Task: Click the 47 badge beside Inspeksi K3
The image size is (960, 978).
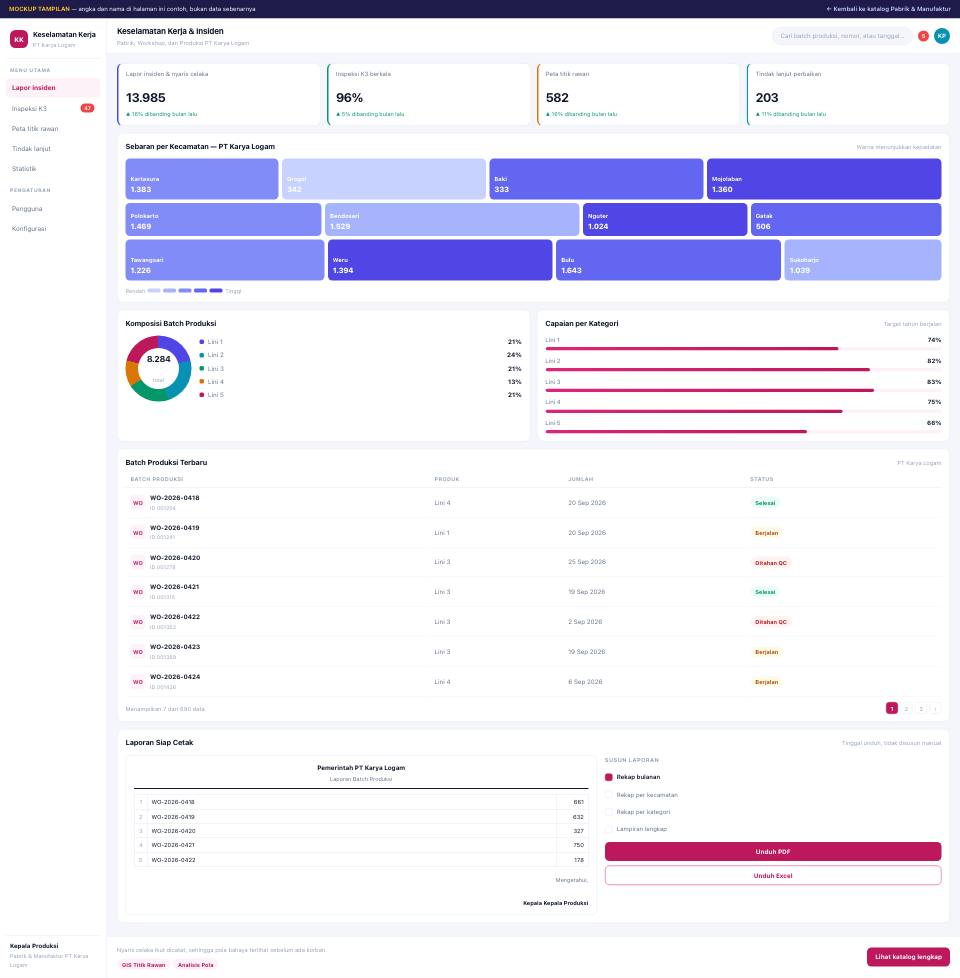Action: pos(87,109)
